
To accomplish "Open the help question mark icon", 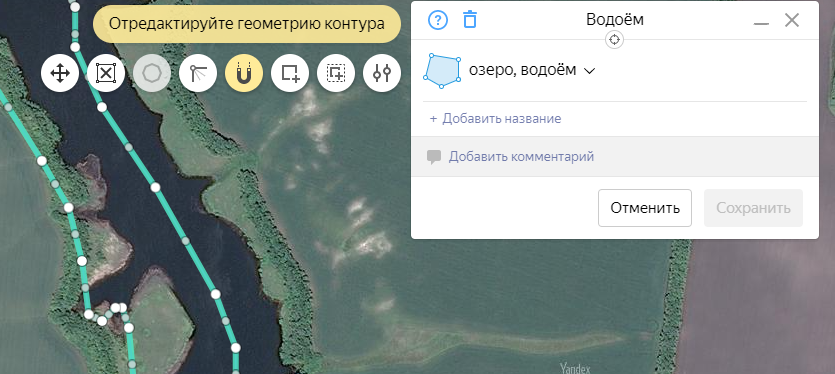I will tap(438, 20).
